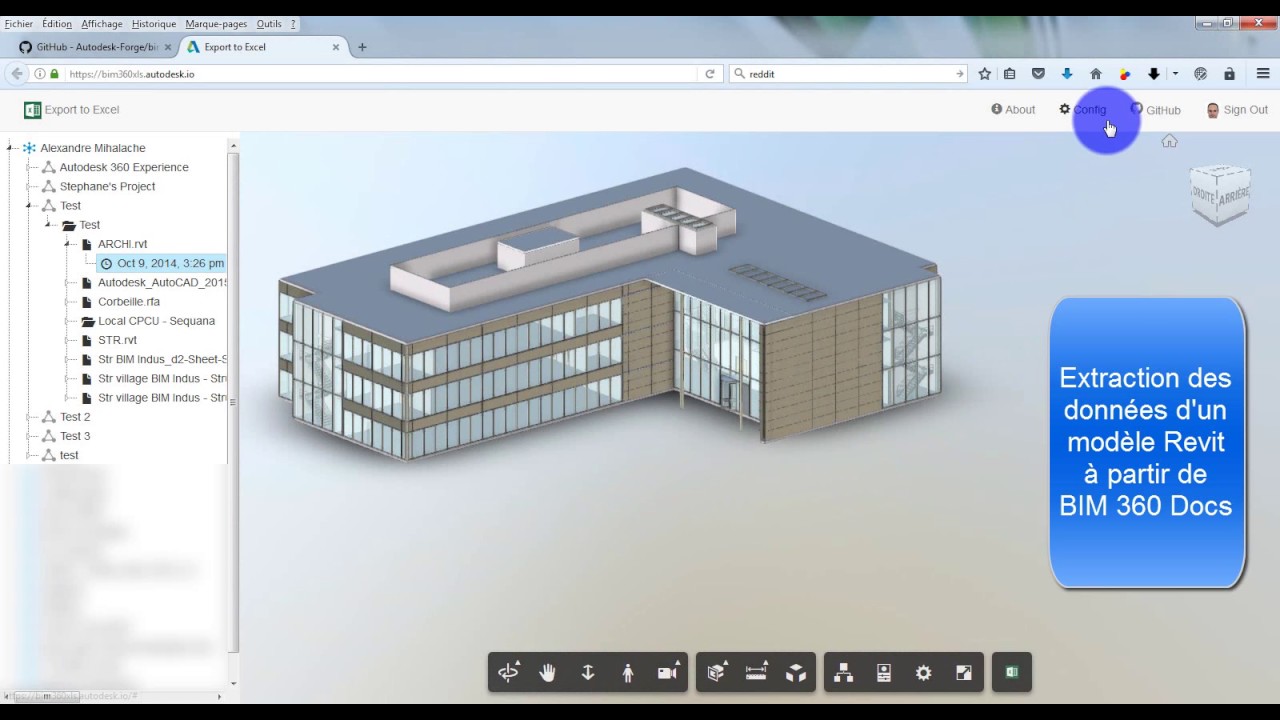The height and width of the screenshot is (720, 1280).
Task: Click the padlock extension icon
Action: coord(1229,74)
